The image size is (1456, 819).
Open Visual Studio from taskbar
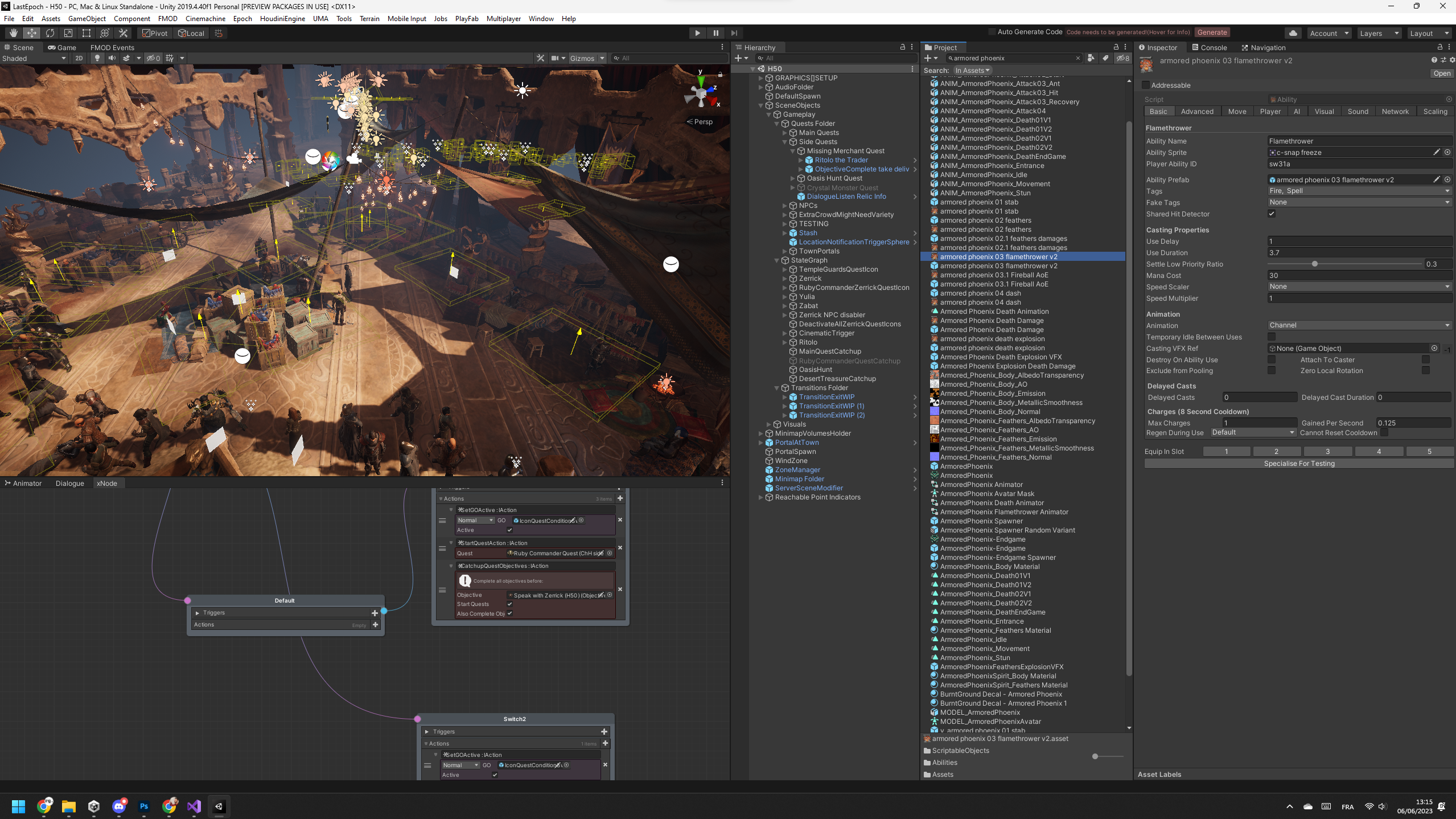click(194, 806)
